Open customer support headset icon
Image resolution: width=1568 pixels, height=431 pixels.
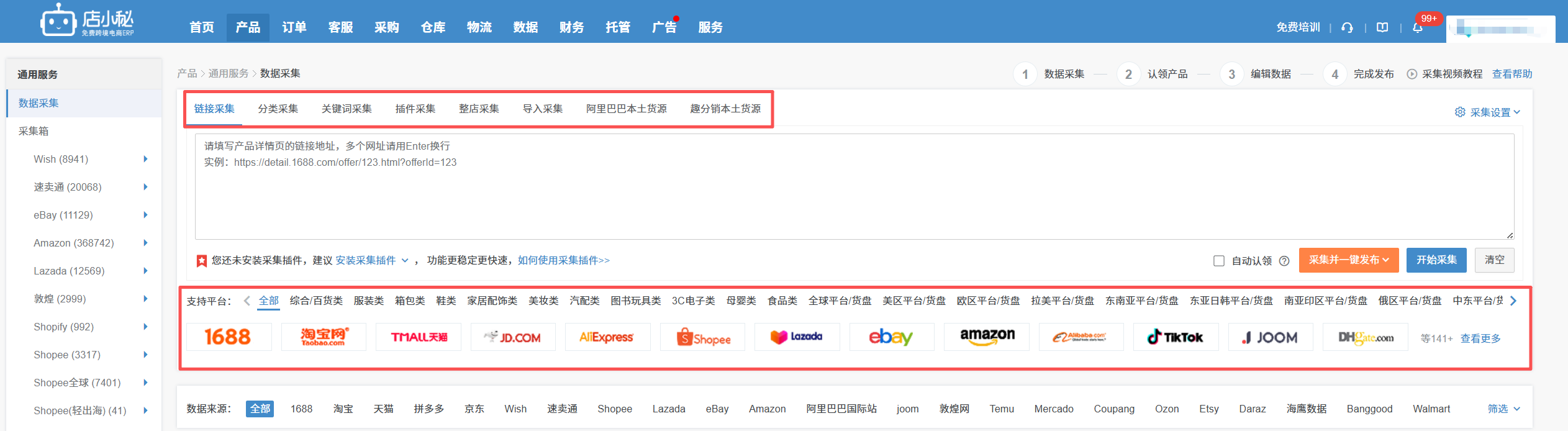click(x=1347, y=27)
